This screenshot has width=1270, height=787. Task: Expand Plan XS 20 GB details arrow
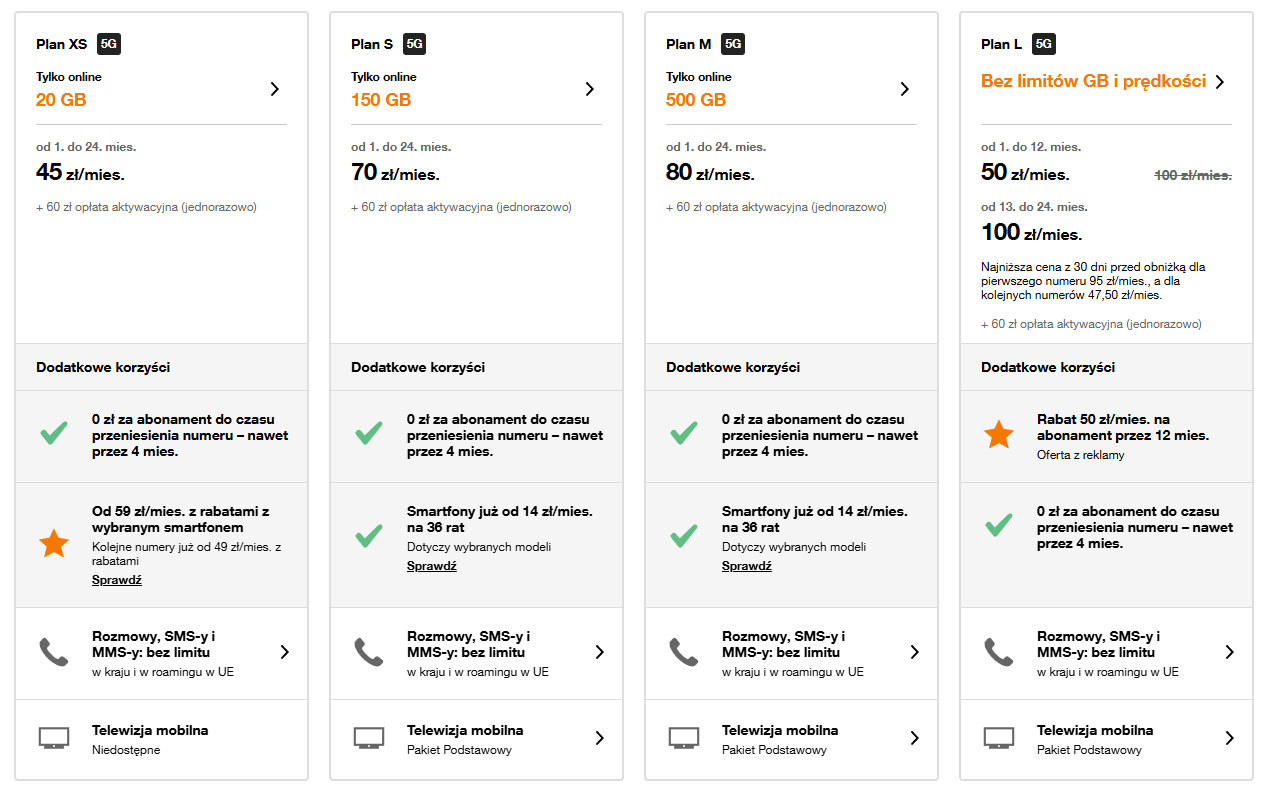click(275, 89)
